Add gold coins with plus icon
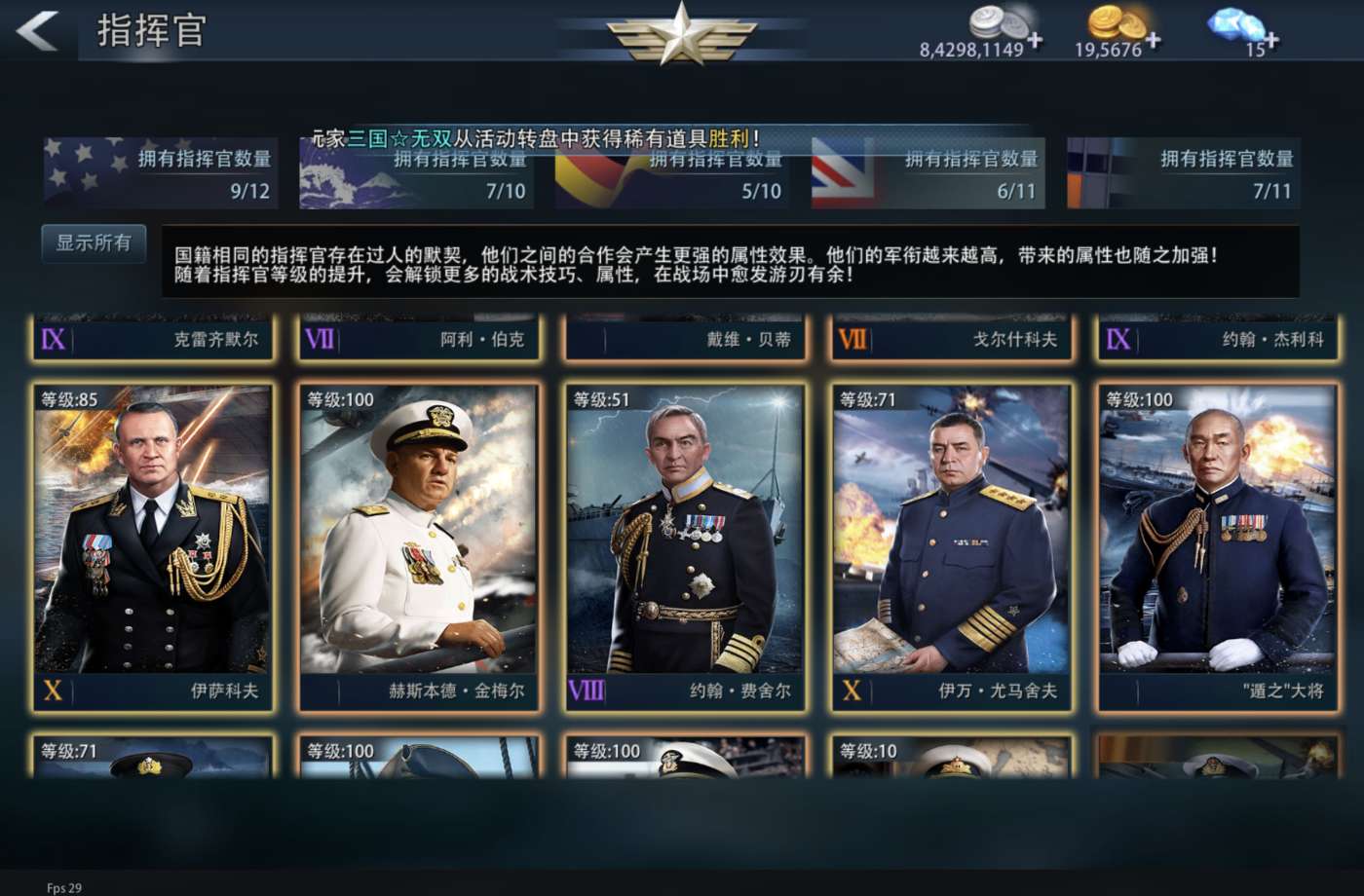Viewport: 1364px width, 896px height. (1154, 40)
